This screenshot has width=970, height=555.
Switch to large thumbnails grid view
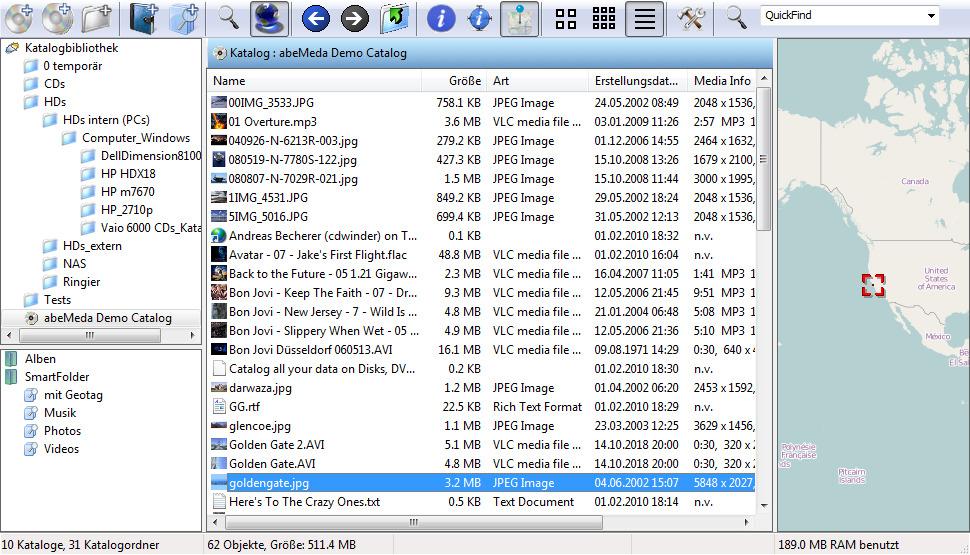click(x=566, y=17)
